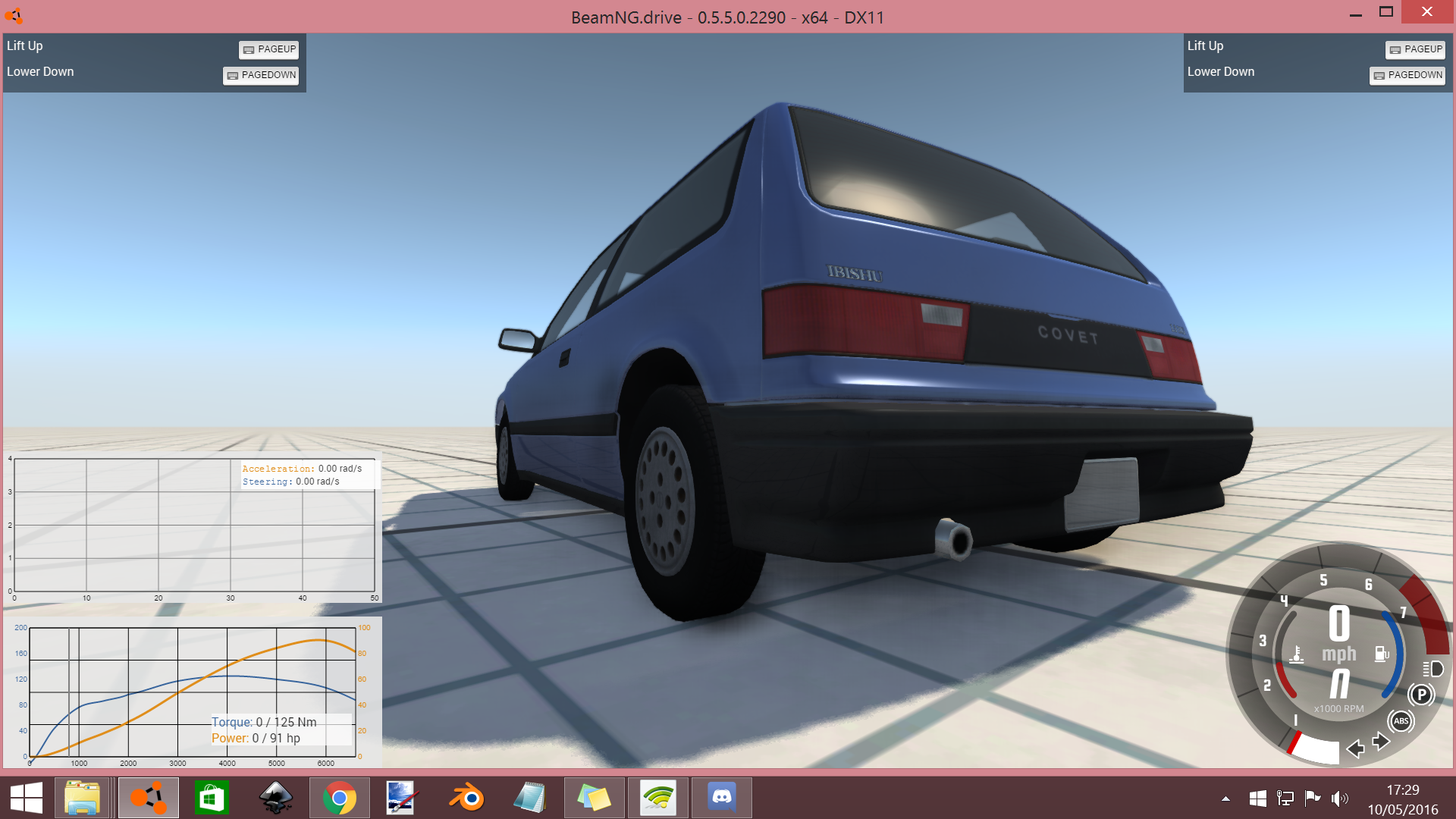
Task: Open File Explorer from the taskbar
Action: pyautogui.click(x=82, y=798)
